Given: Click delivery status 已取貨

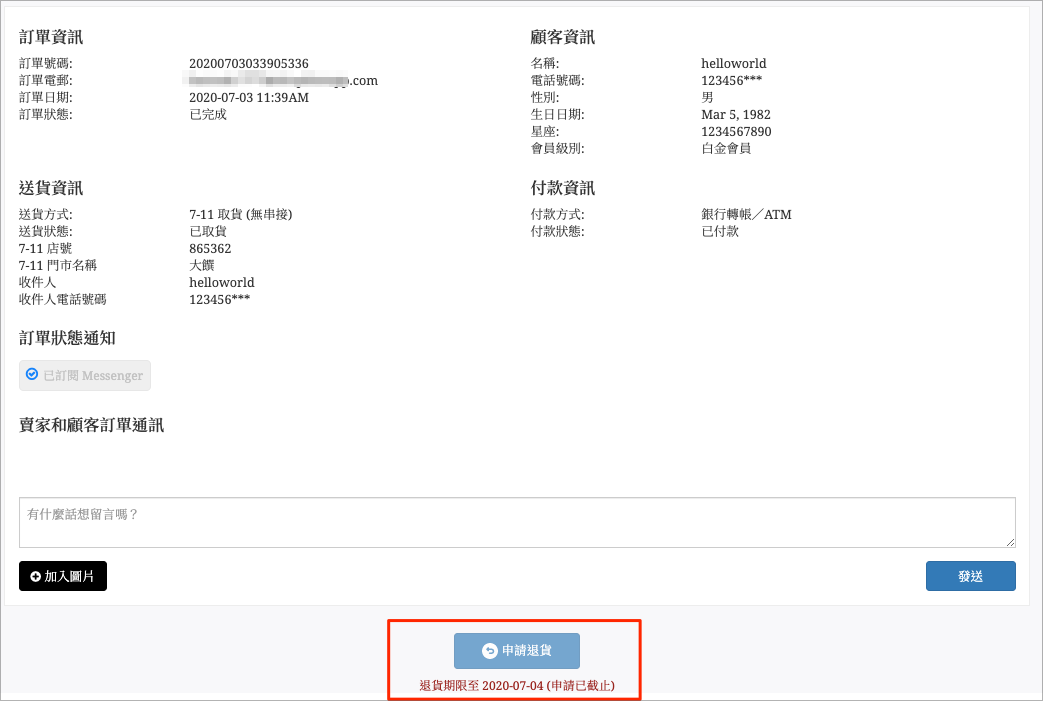Looking at the screenshot, I should (208, 231).
